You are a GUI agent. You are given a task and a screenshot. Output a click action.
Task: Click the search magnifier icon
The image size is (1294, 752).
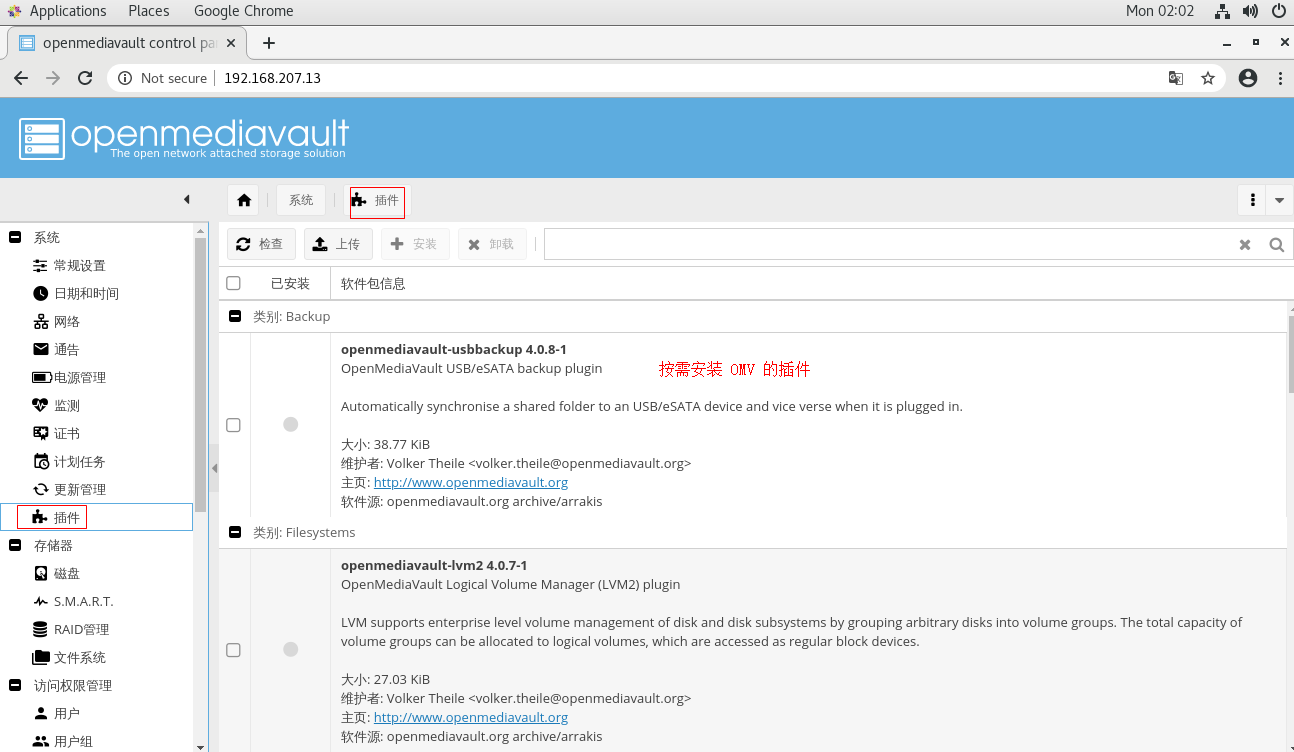tap(1277, 244)
